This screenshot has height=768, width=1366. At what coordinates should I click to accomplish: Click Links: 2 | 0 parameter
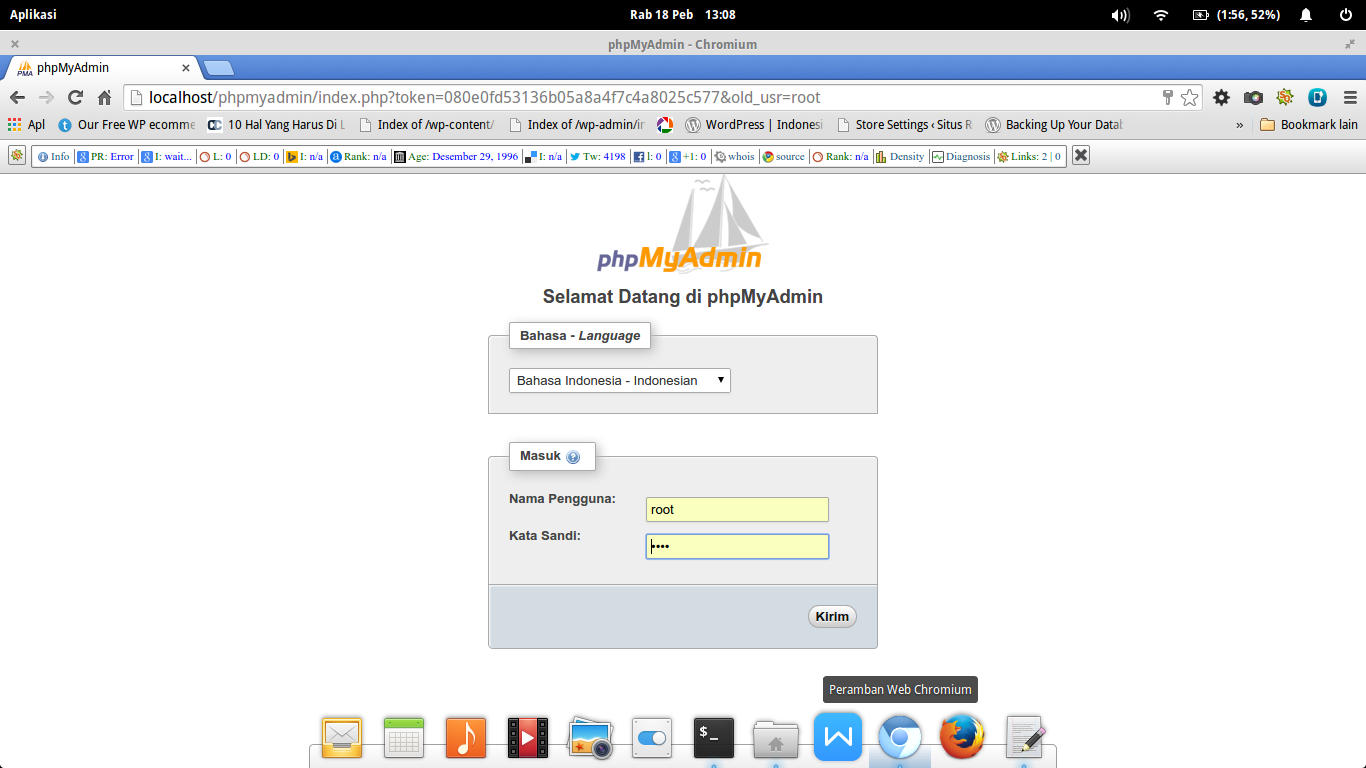1029,156
